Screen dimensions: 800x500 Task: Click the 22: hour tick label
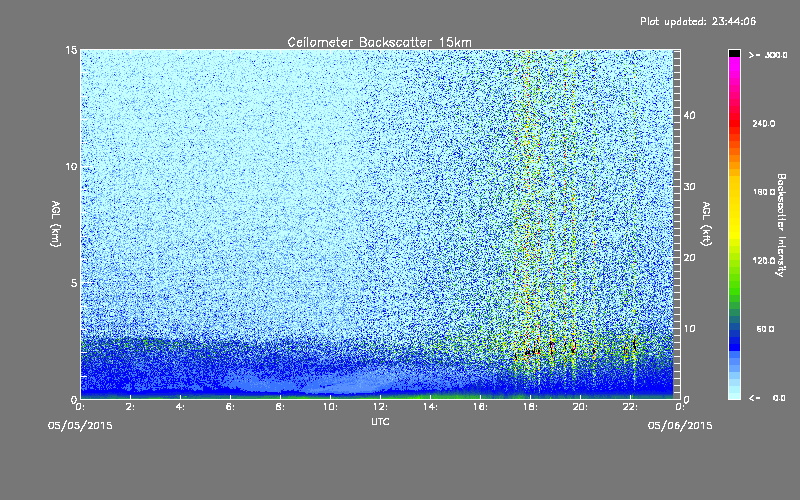[630, 407]
